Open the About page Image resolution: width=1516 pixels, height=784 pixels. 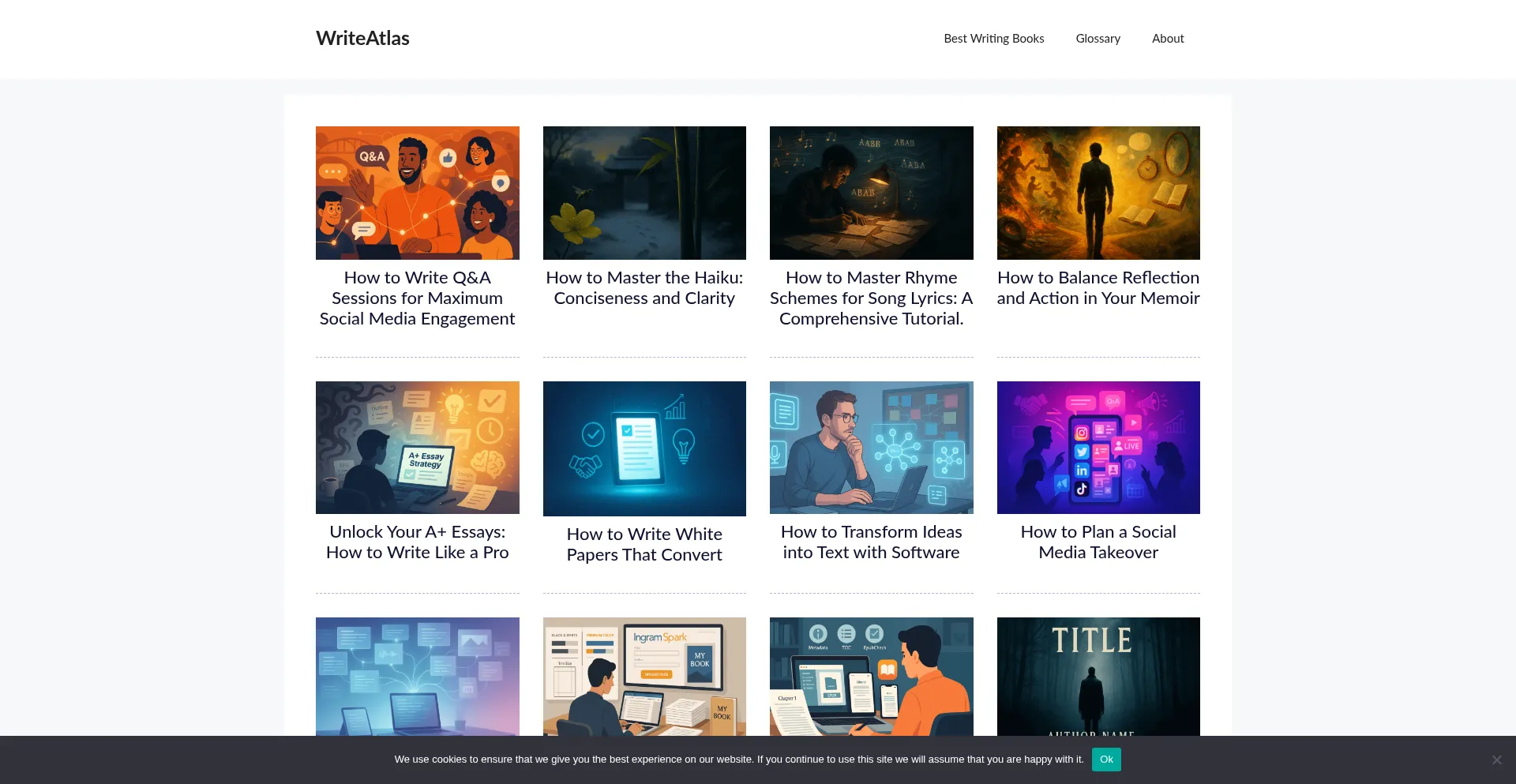(x=1167, y=39)
